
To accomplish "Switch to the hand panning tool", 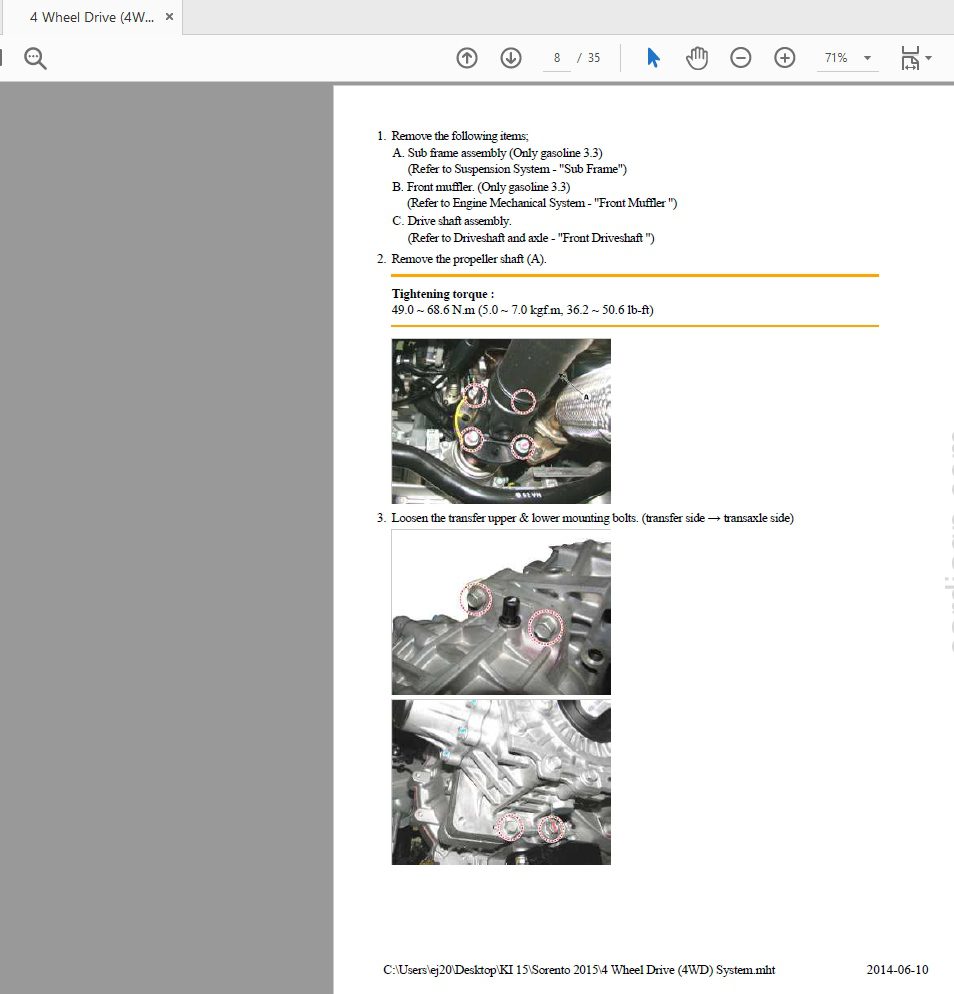I will pos(697,58).
